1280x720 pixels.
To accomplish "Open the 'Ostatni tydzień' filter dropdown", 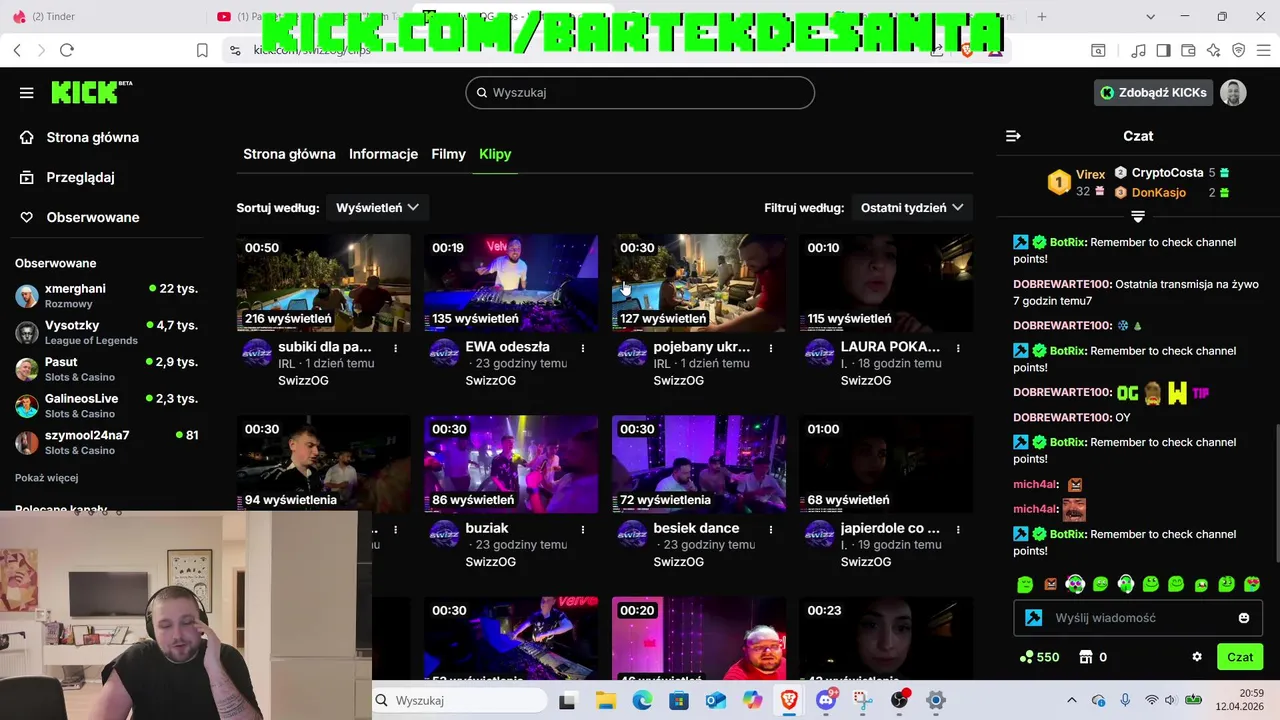I will [912, 207].
